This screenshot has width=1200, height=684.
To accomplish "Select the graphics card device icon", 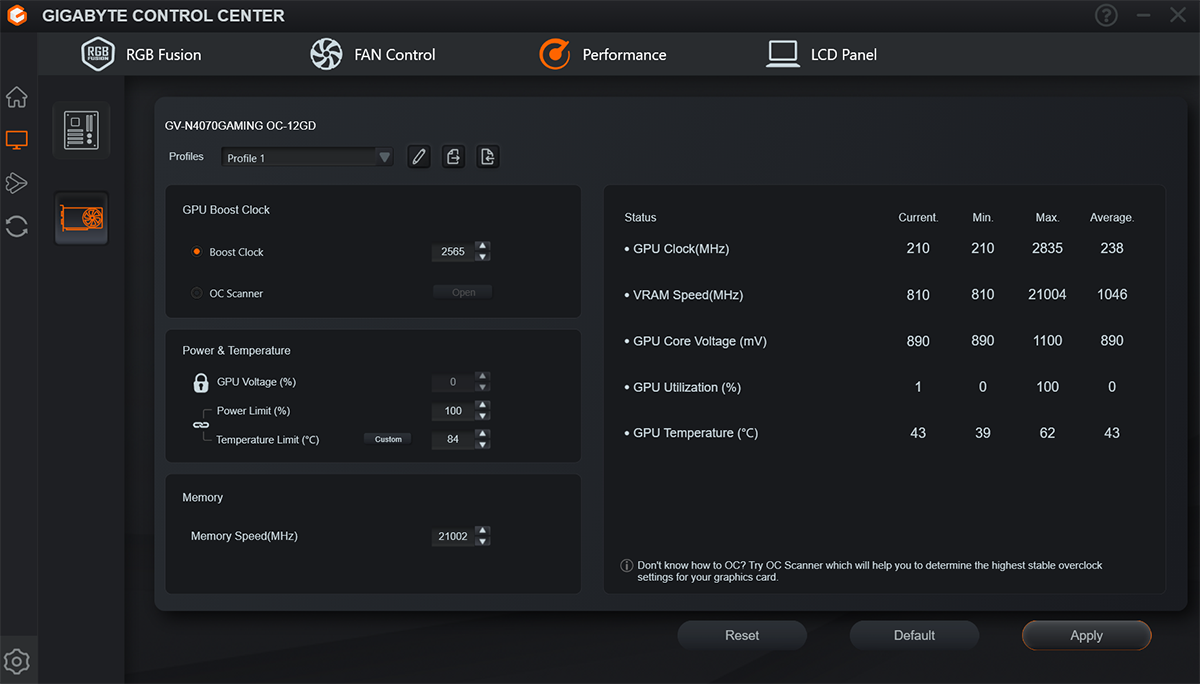I will coord(81,218).
